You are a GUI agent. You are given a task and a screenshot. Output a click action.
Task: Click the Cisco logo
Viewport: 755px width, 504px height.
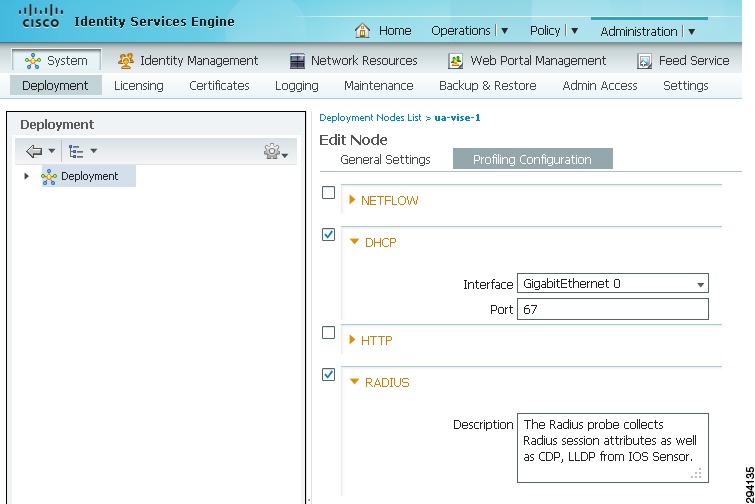pos(40,16)
